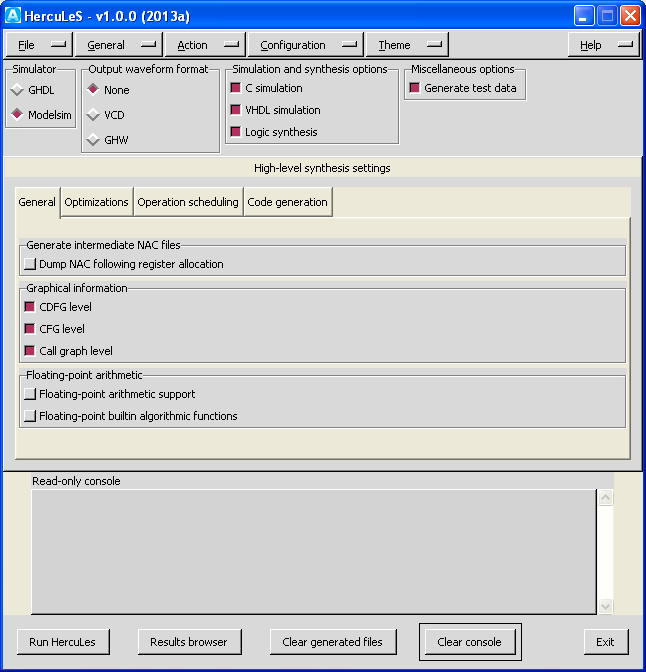Image resolution: width=646 pixels, height=672 pixels.
Task: Open the Results browser
Action: click(189, 642)
